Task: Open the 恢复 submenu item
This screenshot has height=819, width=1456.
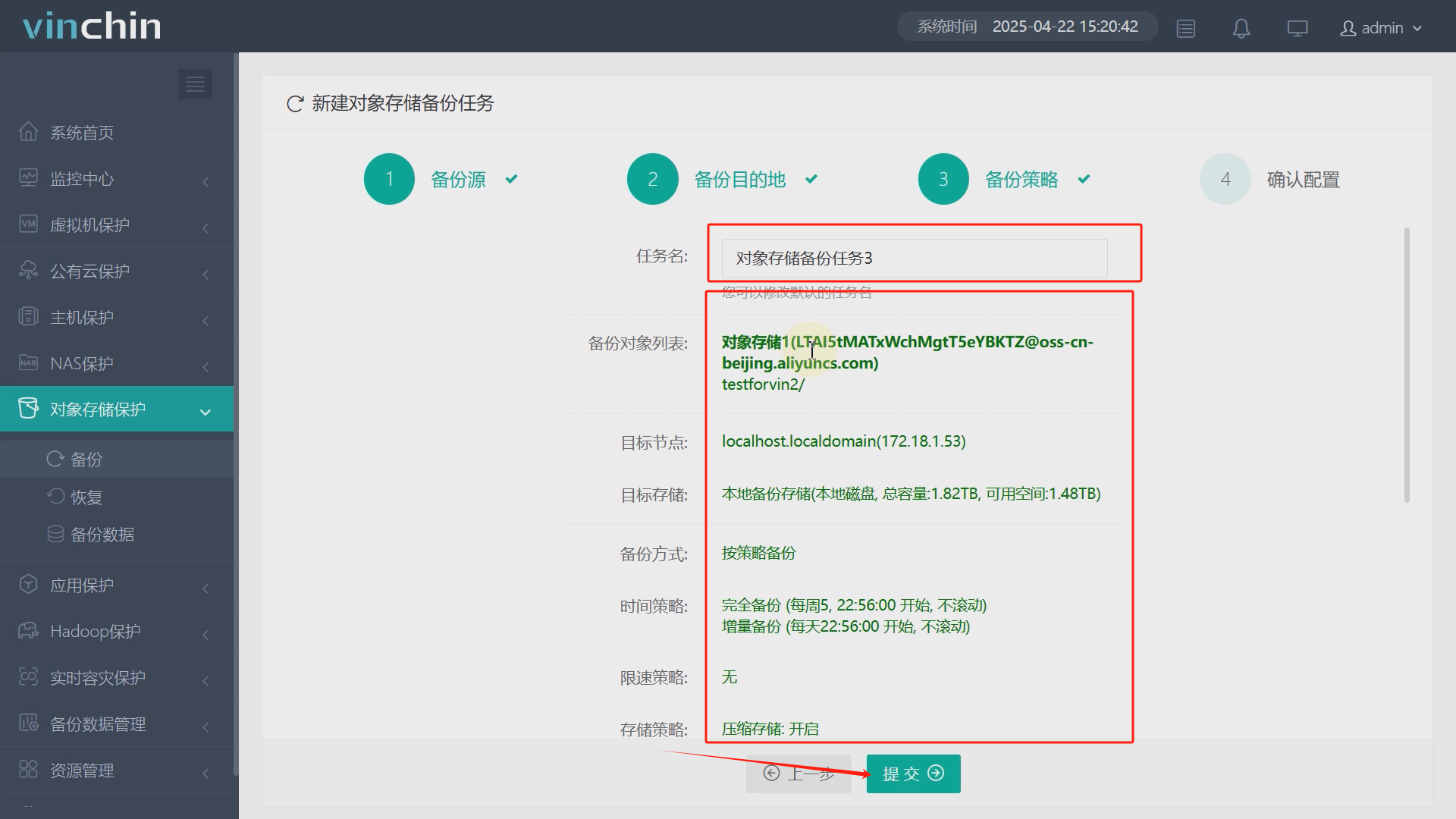Action: point(86,497)
